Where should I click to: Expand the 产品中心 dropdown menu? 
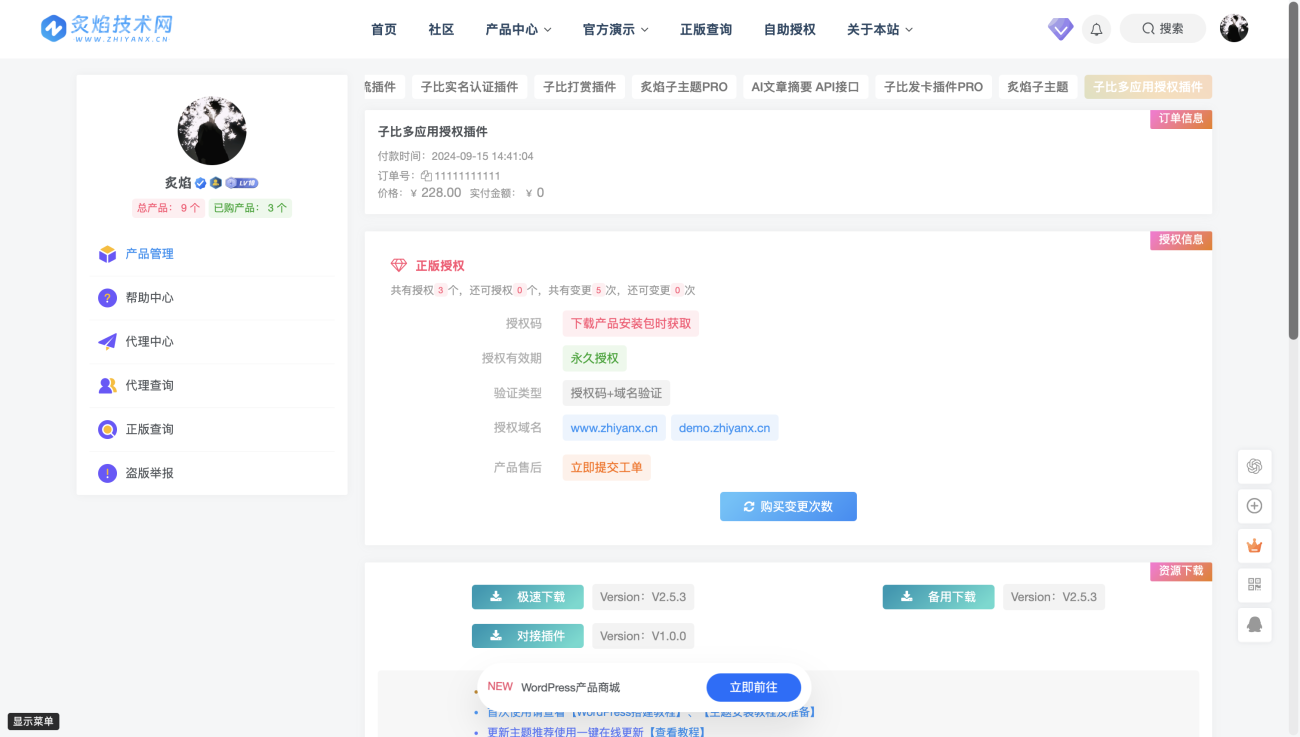coord(518,30)
